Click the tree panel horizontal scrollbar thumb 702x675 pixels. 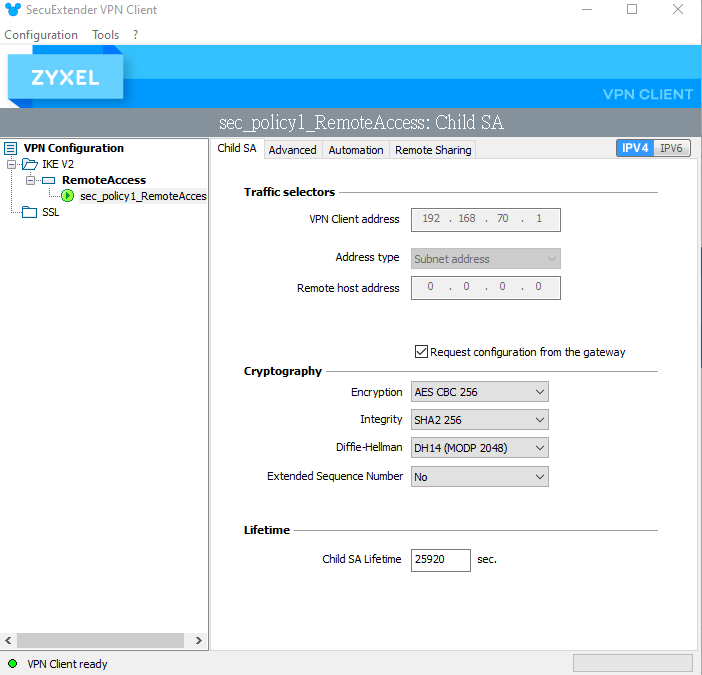100,641
